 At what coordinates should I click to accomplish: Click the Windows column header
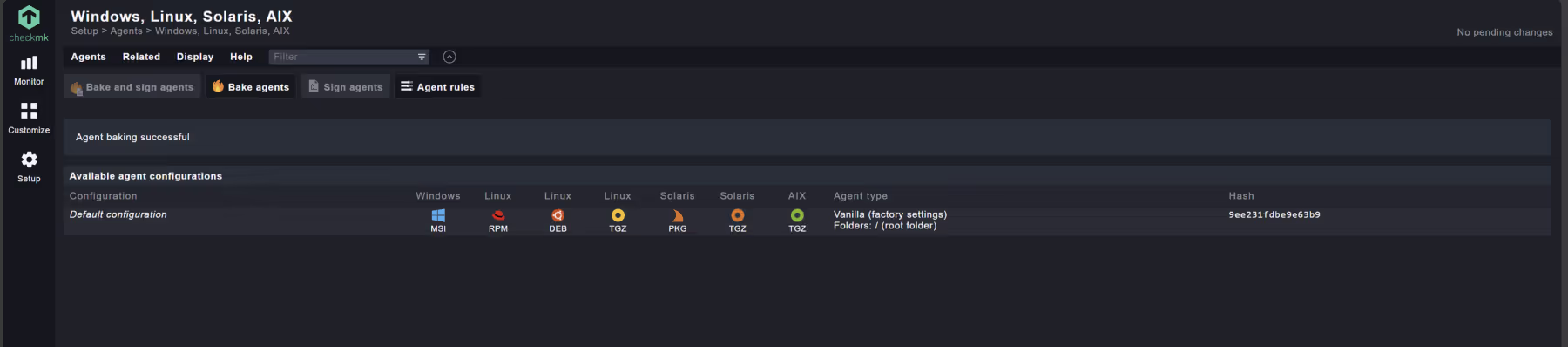438,196
